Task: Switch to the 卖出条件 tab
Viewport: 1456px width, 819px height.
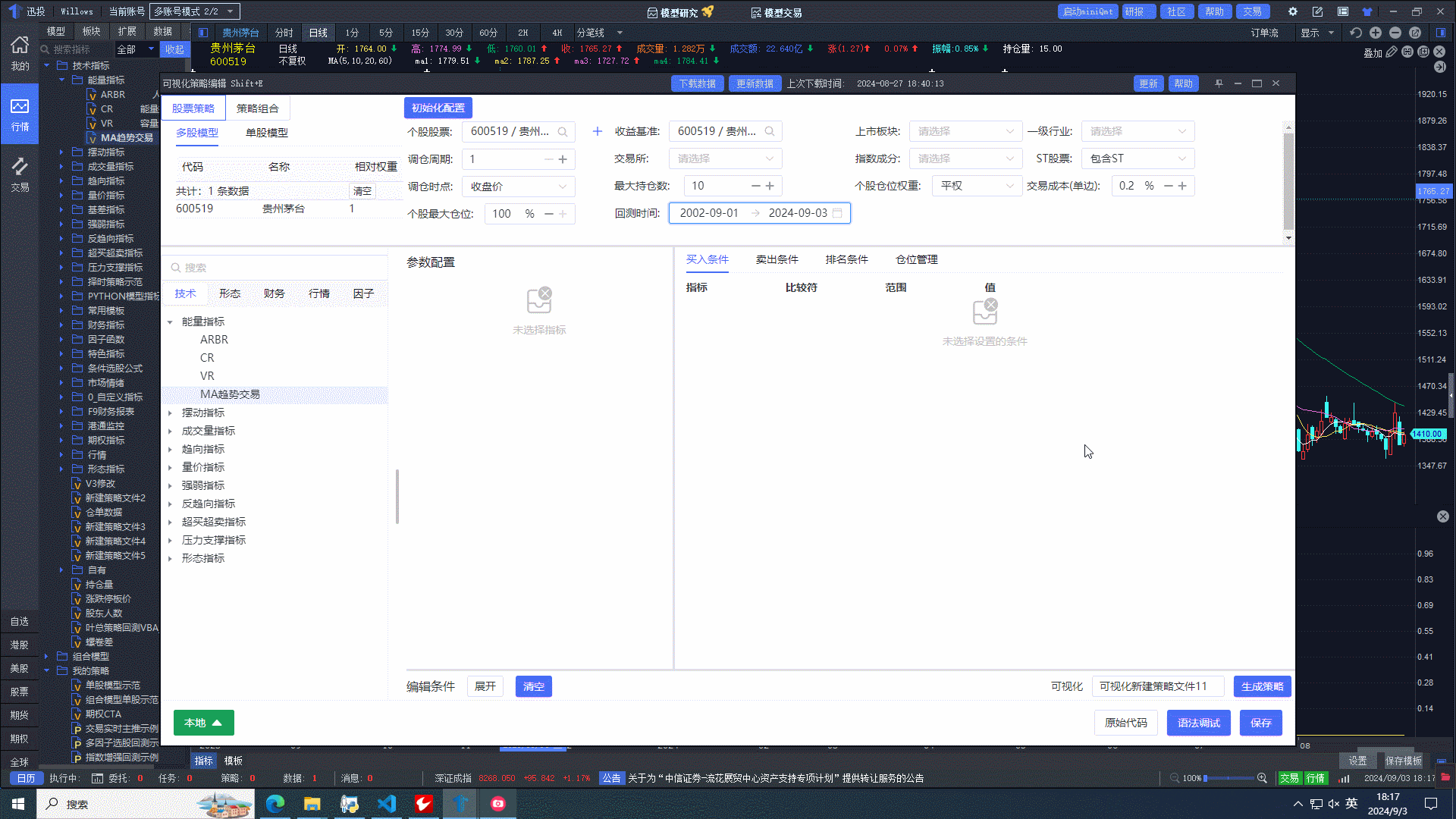Action: coord(777,259)
